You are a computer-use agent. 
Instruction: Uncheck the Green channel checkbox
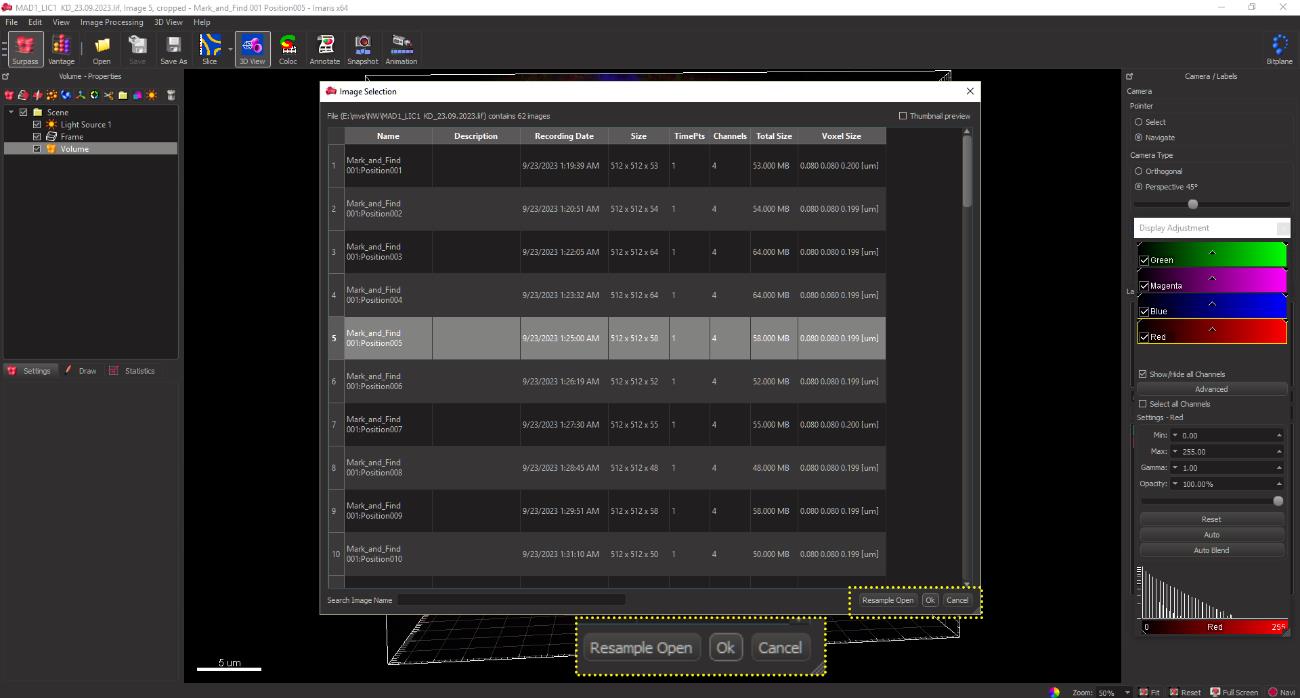(x=1144, y=260)
